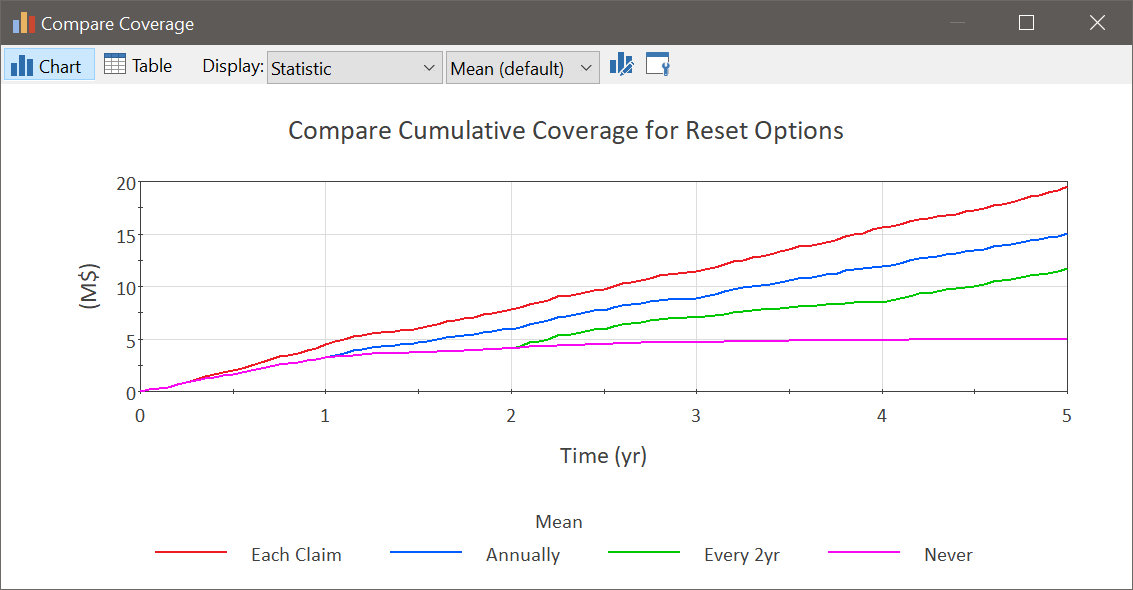Maximize the Compare Coverage window

click(1026, 23)
